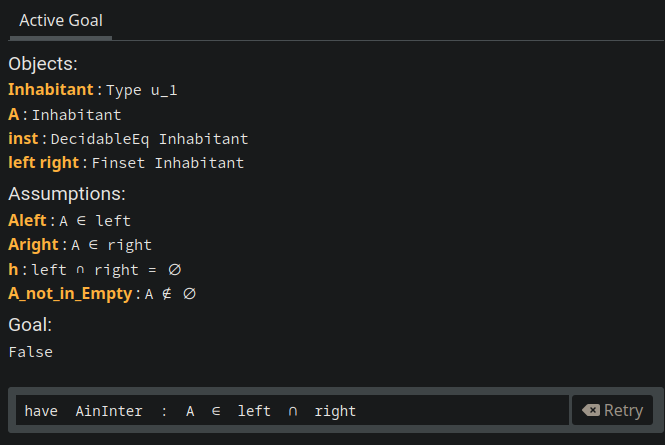
Task: Select the Active Goal tab
Action: 61,21
